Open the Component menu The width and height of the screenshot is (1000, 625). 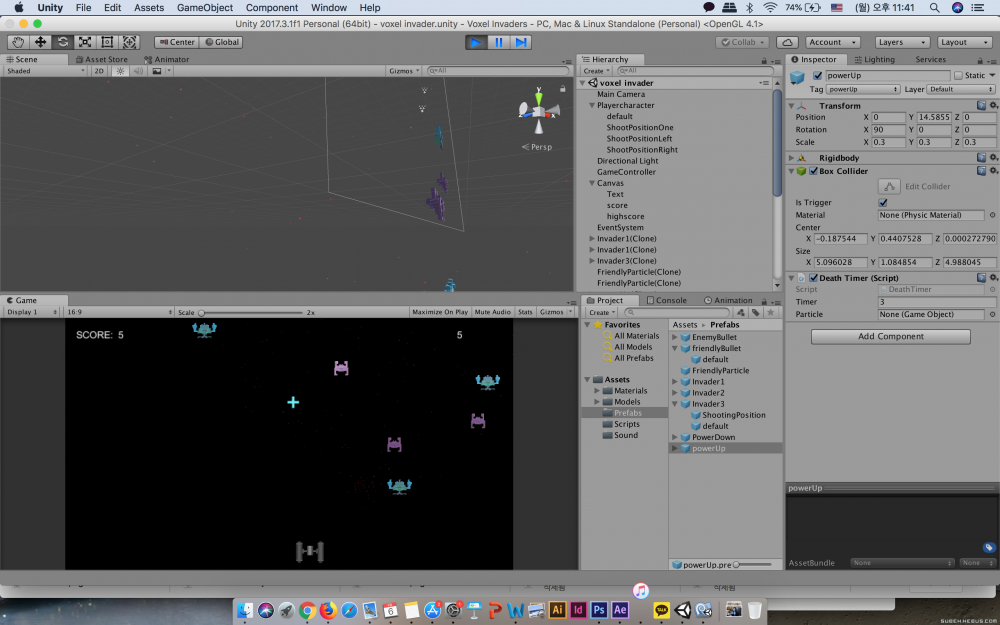[x=272, y=8]
